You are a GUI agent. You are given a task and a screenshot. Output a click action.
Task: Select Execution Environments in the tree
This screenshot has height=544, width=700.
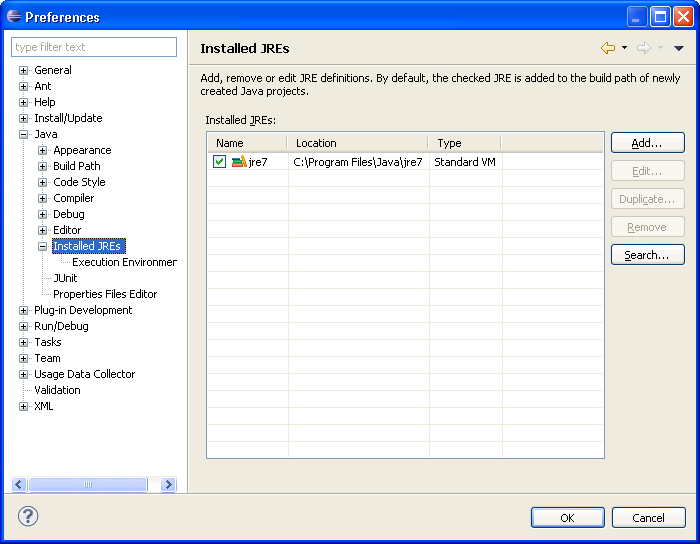pyautogui.click(x=124, y=262)
